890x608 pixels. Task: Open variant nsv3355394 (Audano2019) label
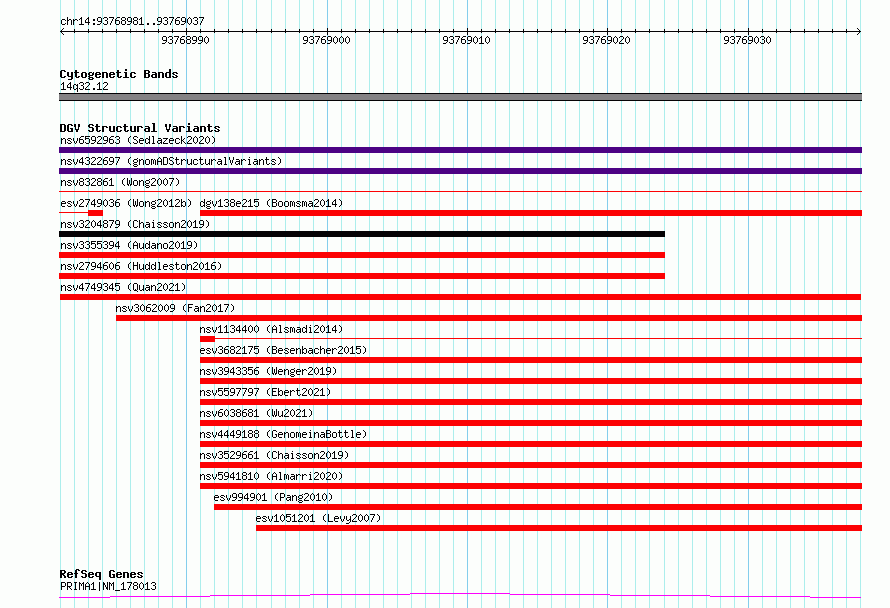point(129,245)
